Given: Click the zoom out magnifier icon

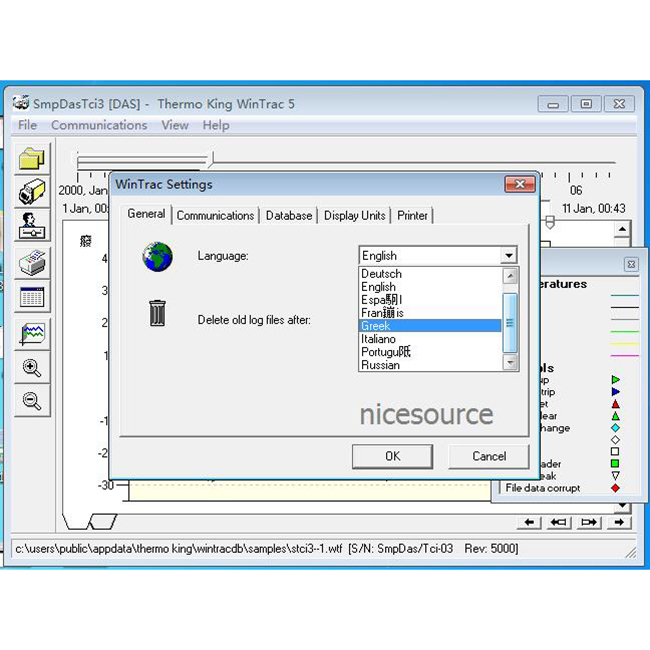Looking at the screenshot, I should [32, 400].
